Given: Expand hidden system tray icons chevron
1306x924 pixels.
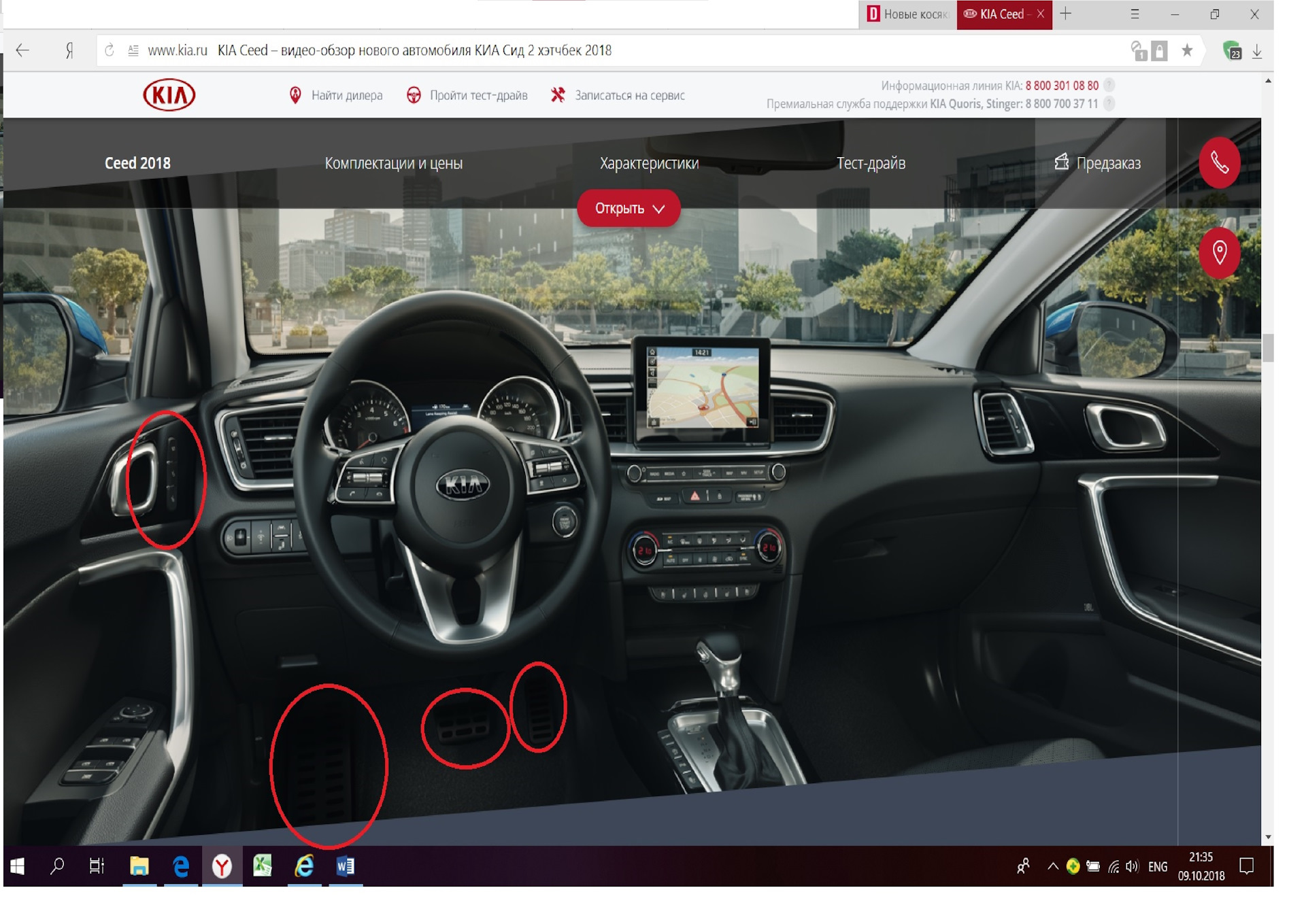Looking at the screenshot, I should click(1053, 866).
